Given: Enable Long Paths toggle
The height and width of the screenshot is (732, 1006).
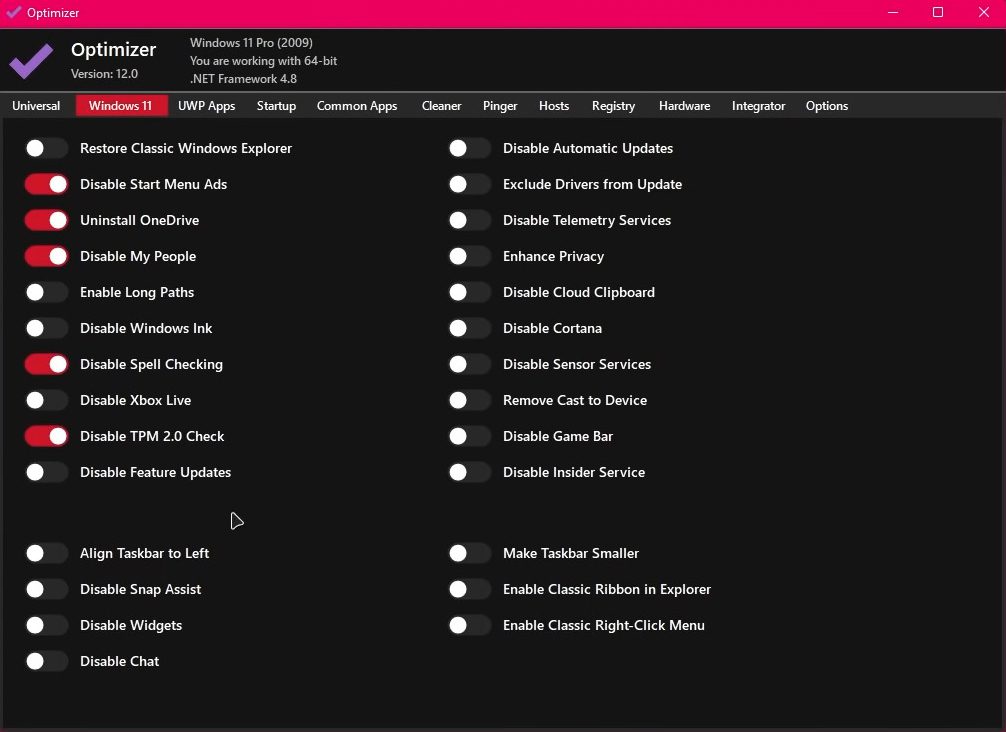Looking at the screenshot, I should click(46, 292).
